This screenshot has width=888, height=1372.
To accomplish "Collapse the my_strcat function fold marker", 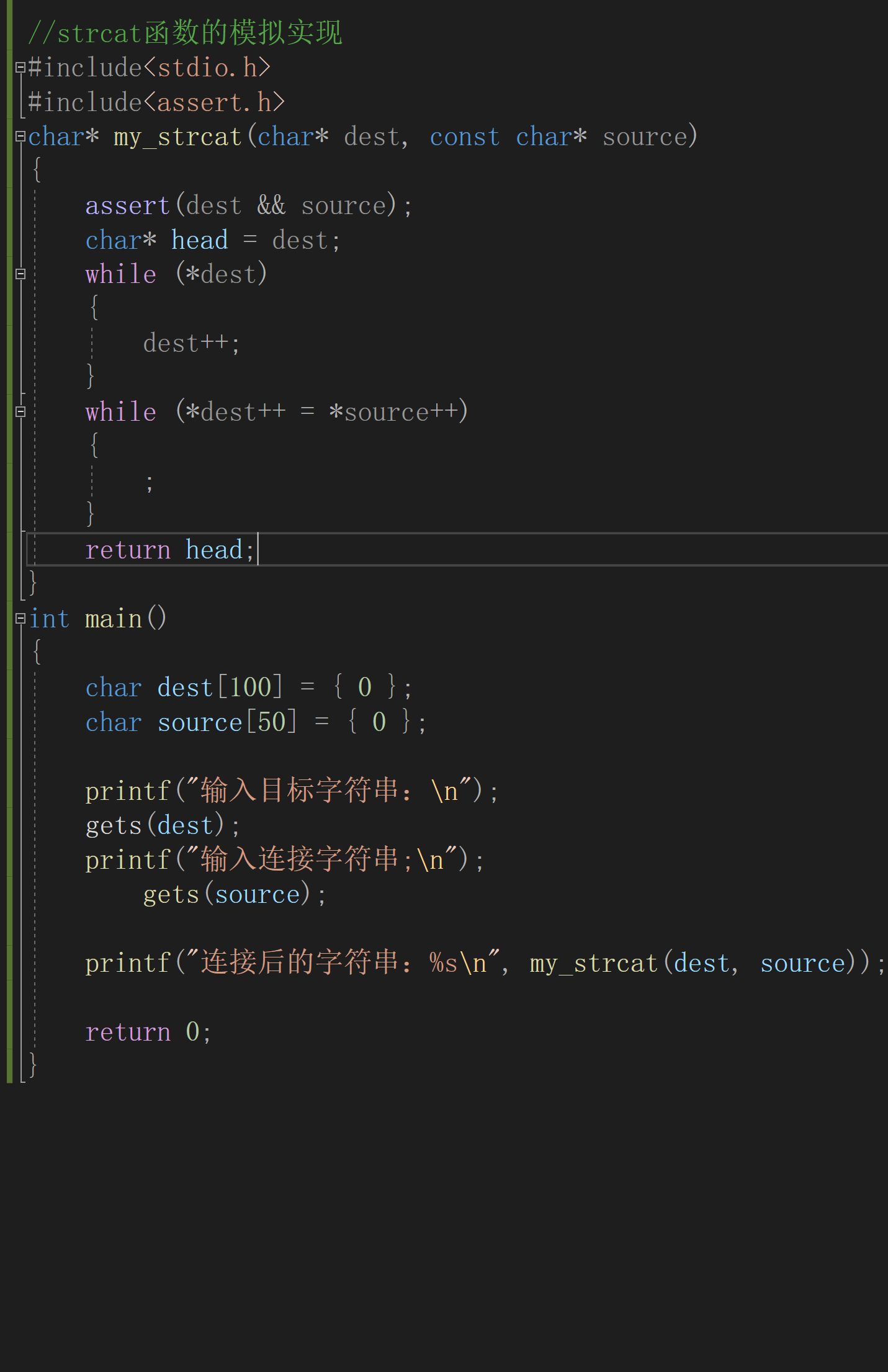I will pos(20,136).
